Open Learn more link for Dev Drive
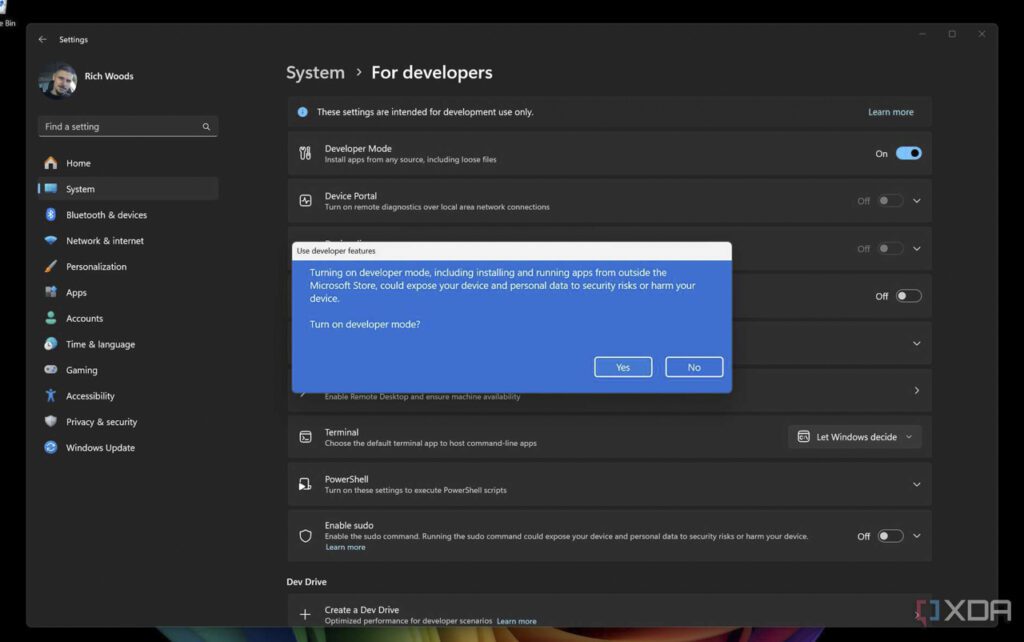Image resolution: width=1024 pixels, height=642 pixels. [x=517, y=621]
